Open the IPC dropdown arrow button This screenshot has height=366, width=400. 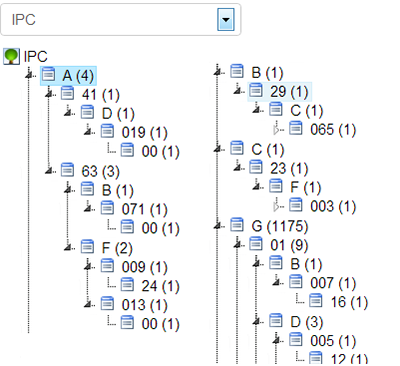tap(226, 20)
